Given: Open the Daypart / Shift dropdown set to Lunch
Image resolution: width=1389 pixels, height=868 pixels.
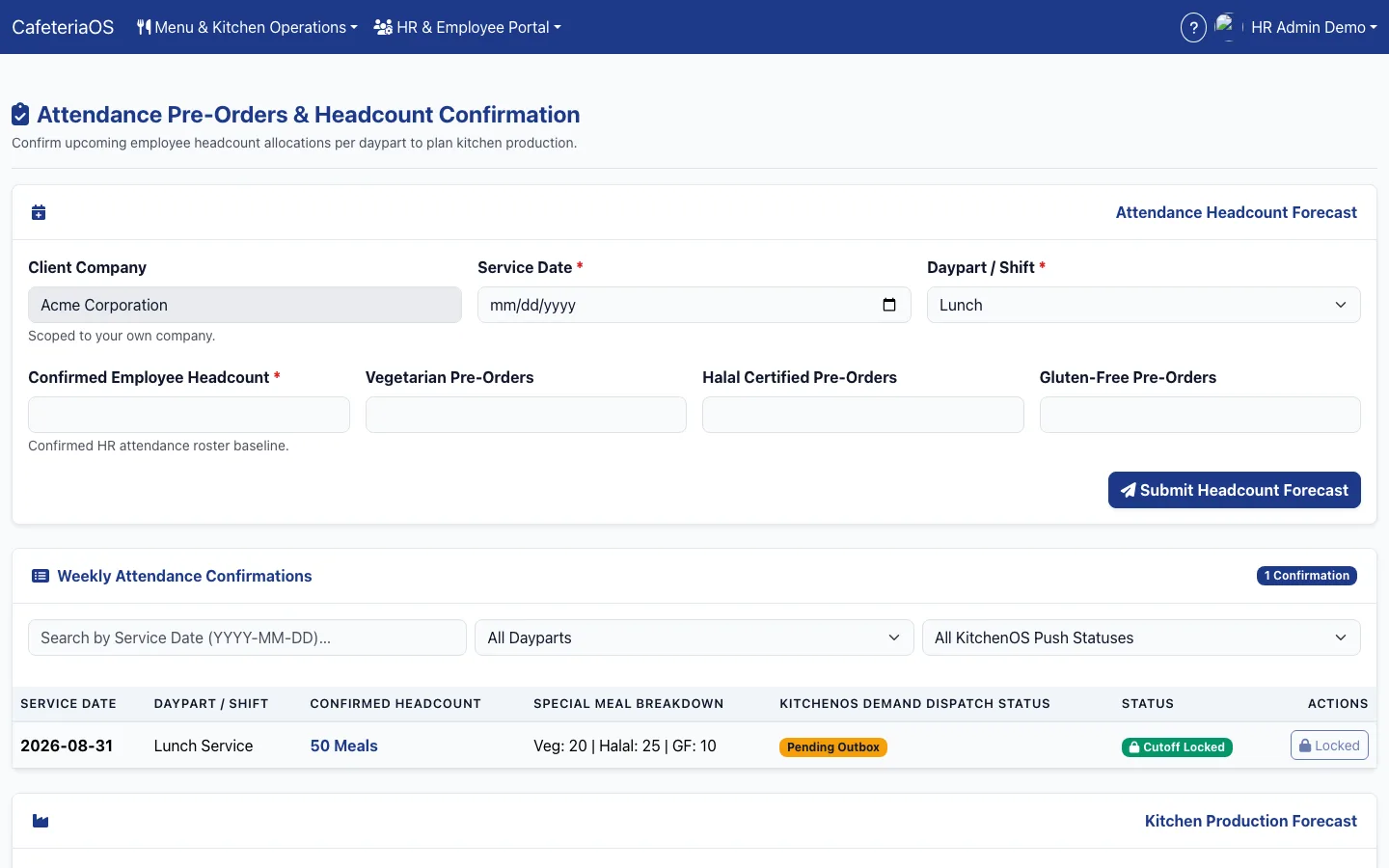Looking at the screenshot, I should point(1143,305).
